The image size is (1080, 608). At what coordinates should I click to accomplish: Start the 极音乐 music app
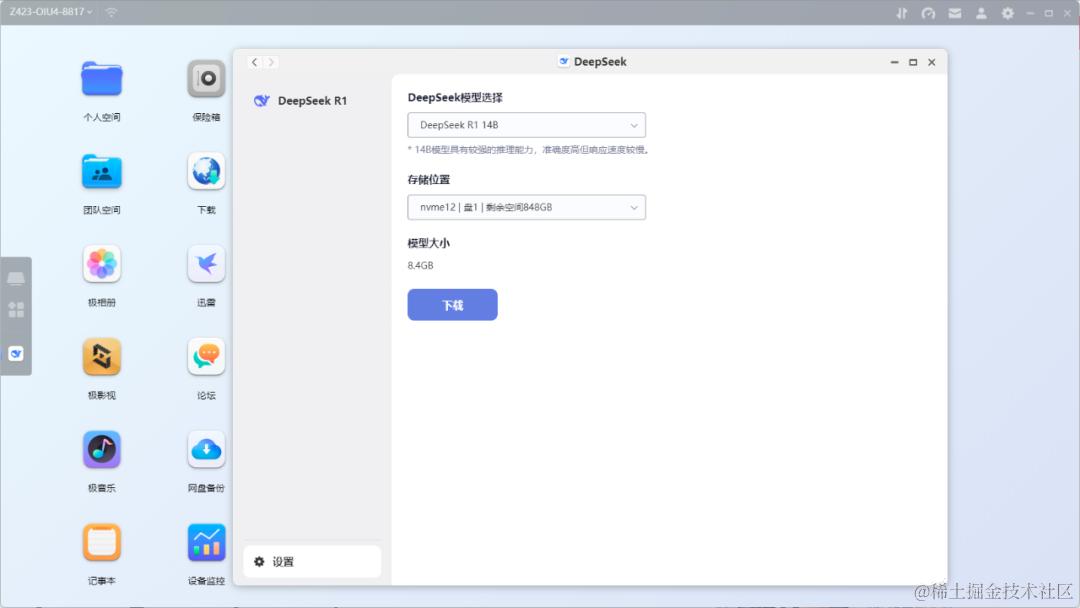click(x=101, y=449)
